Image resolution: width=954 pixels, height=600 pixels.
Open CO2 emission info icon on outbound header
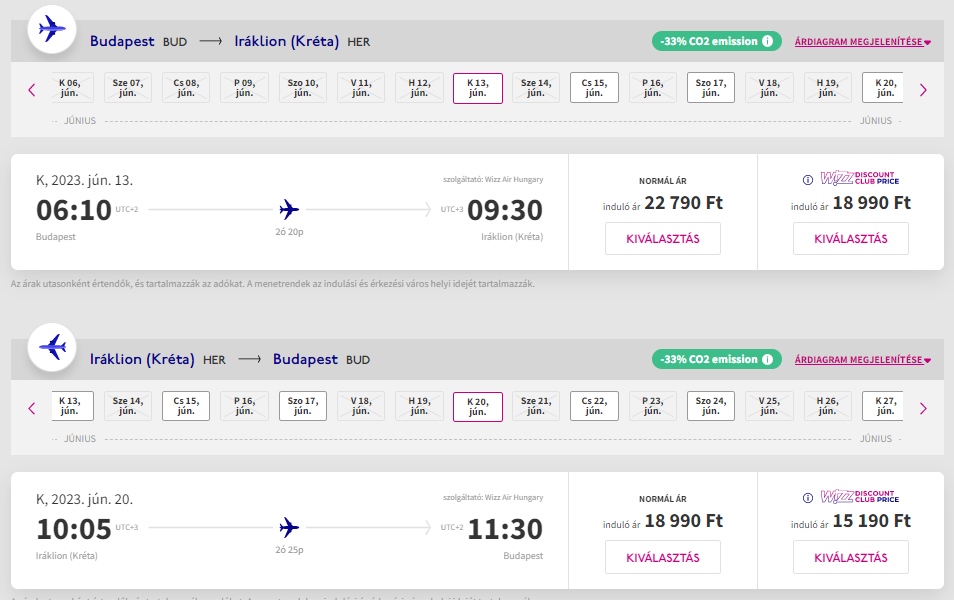(767, 42)
